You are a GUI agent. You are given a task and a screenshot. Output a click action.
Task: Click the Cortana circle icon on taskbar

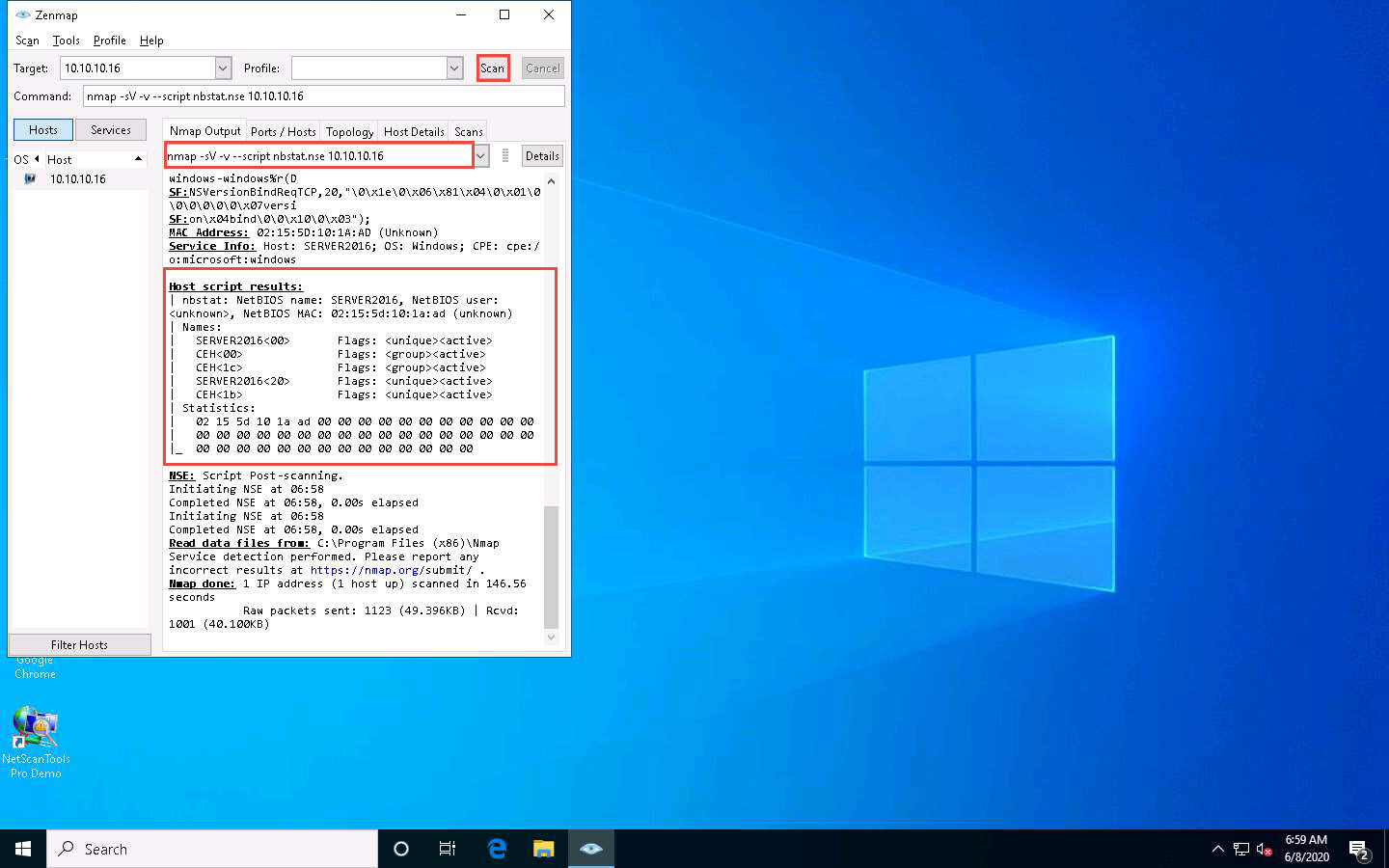click(x=401, y=849)
